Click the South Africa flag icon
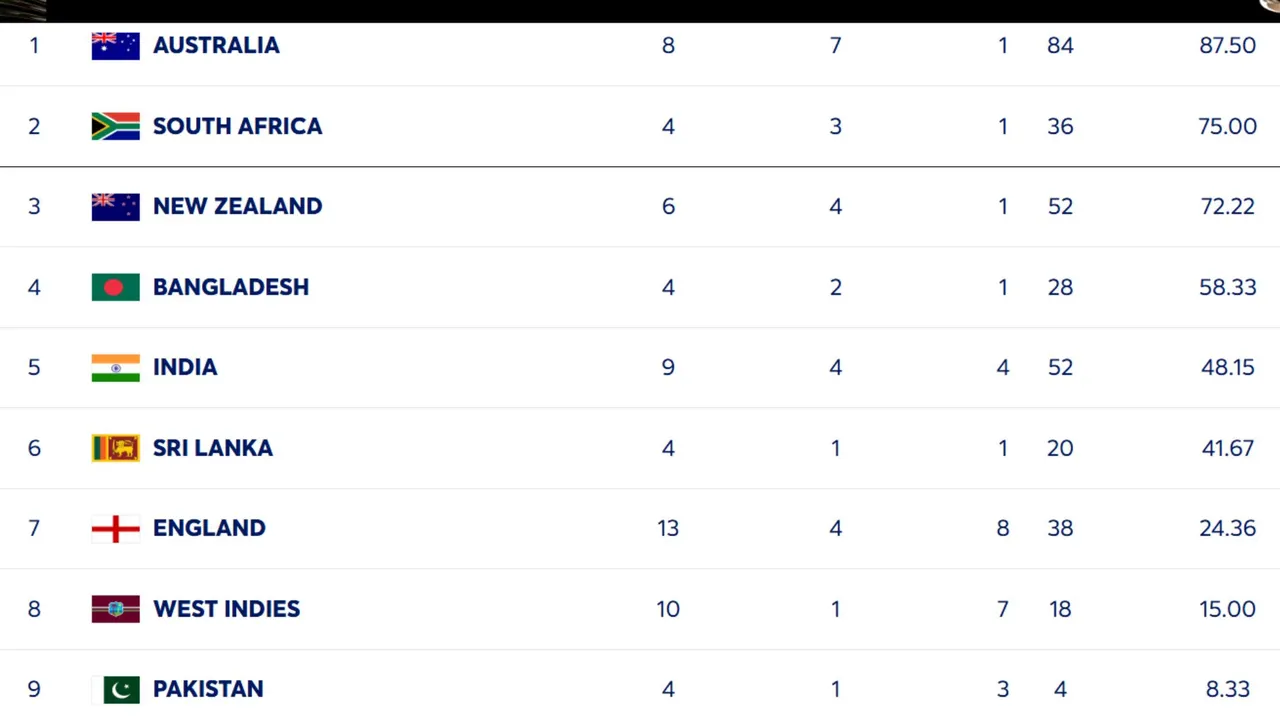Image resolution: width=1280 pixels, height=720 pixels. coord(115,126)
